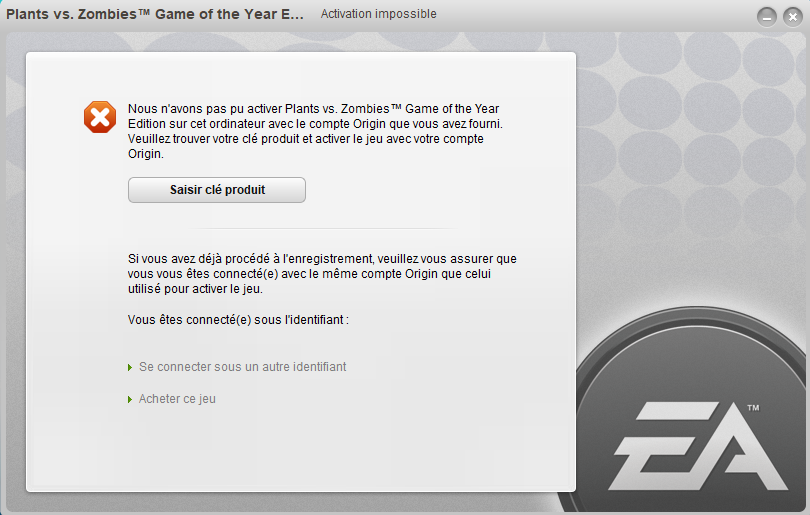
Task: Click green arrow beside Se connecter link
Action: point(130,368)
